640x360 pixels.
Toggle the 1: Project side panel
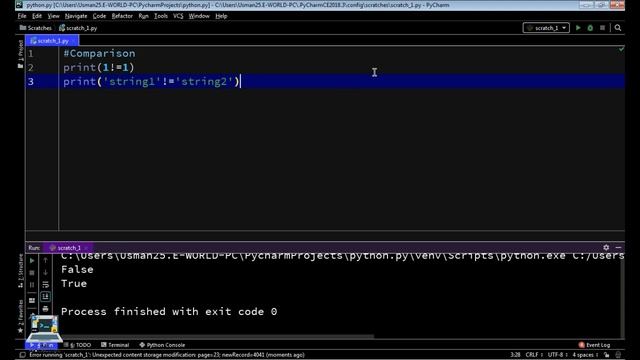pos(20,50)
